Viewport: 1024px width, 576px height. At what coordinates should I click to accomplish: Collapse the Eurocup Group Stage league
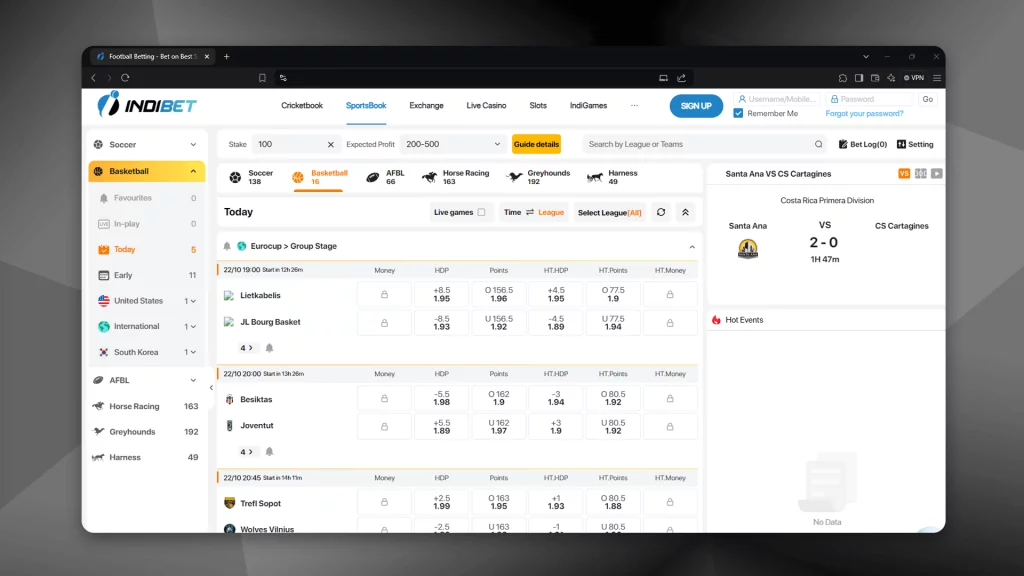(x=692, y=247)
